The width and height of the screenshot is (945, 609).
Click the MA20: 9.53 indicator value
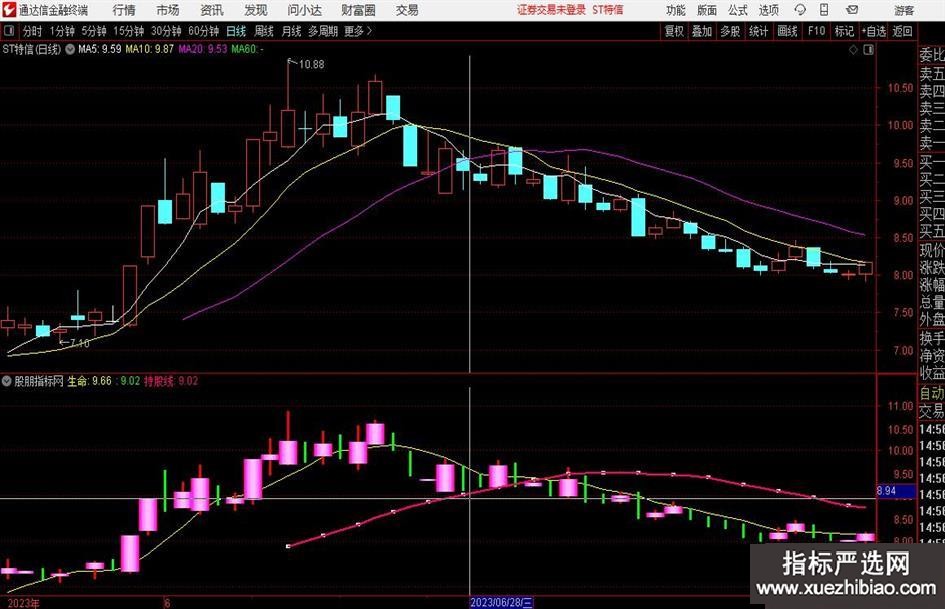click(x=203, y=49)
